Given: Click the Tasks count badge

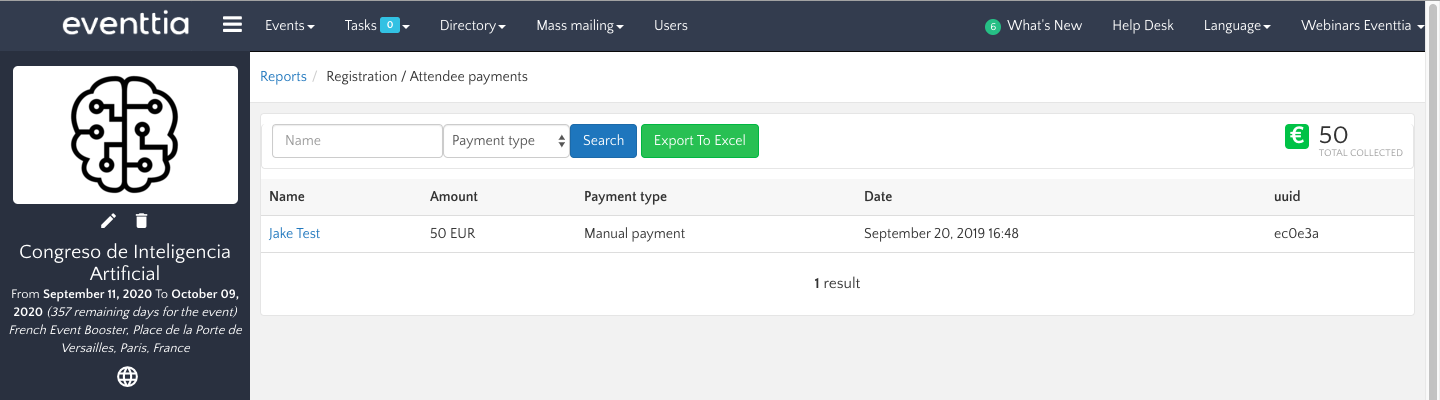Looking at the screenshot, I should coord(389,26).
